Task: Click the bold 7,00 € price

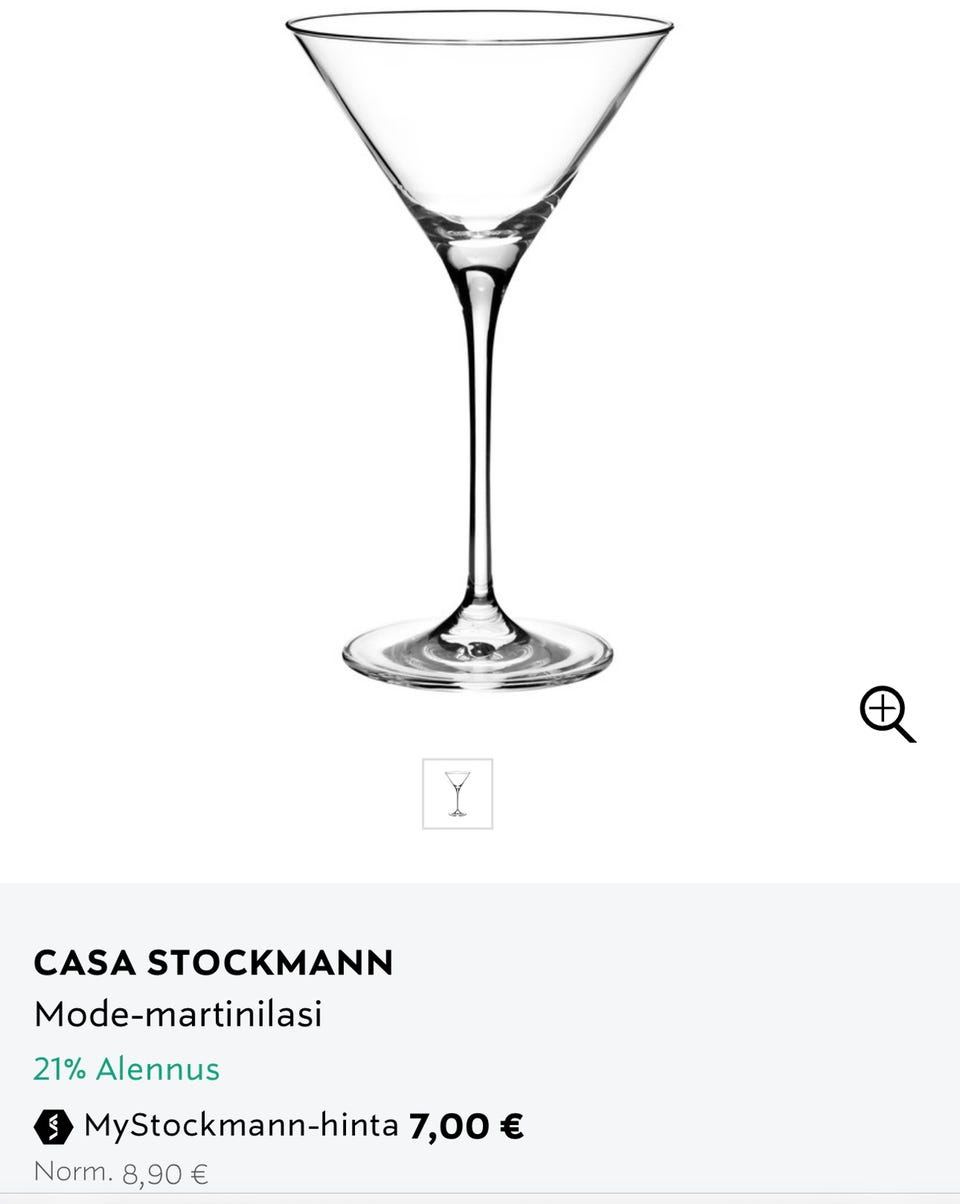Action: point(466,1126)
